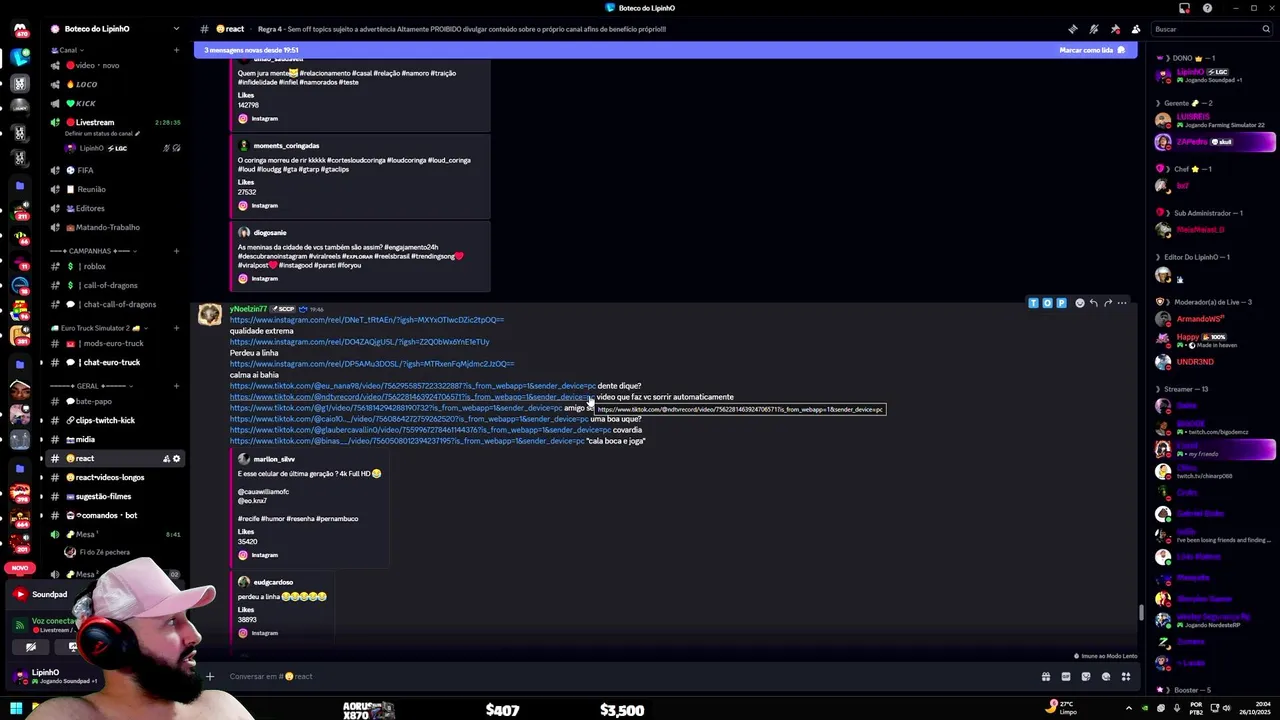Click into the Buscar search field
Screen dimensions: 1280x720
pos(1210,29)
